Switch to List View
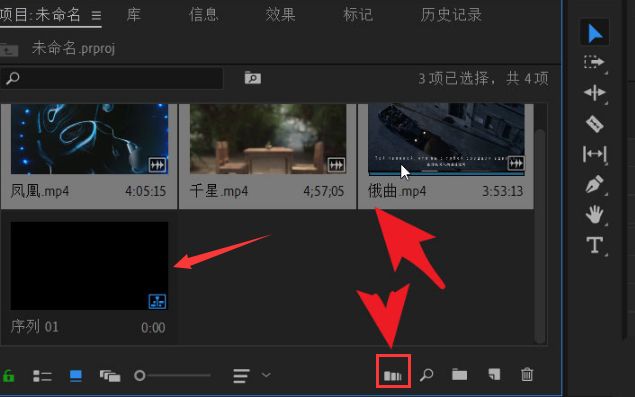This screenshot has width=635, height=397. tap(42, 376)
